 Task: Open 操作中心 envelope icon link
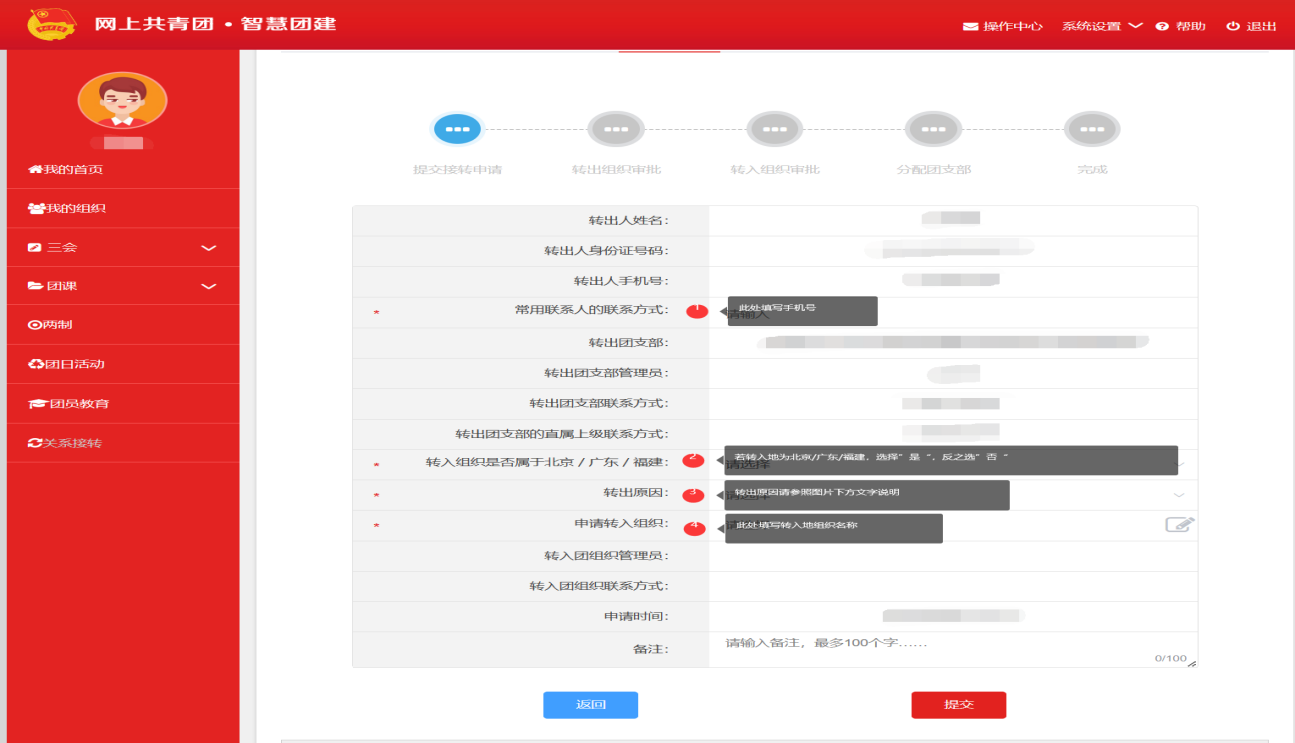point(970,26)
